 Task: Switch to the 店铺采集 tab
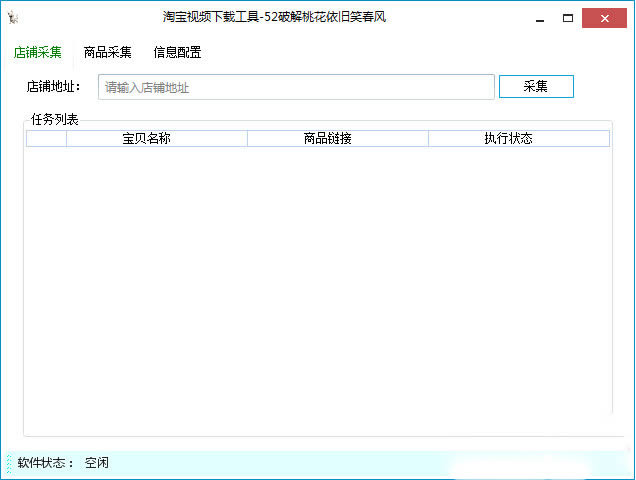click(x=38, y=53)
